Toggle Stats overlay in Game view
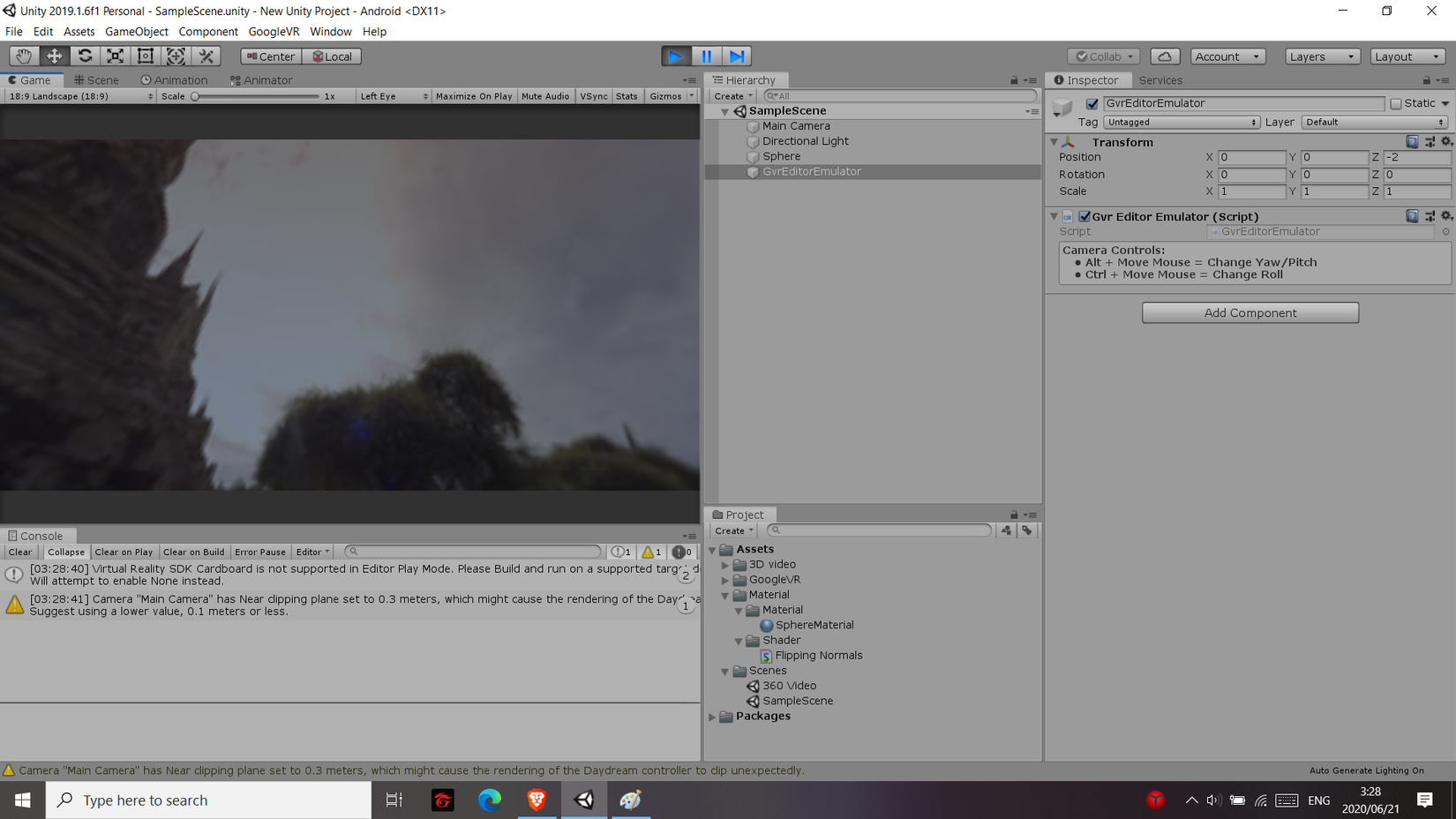The height and width of the screenshot is (819, 1456). click(x=627, y=96)
